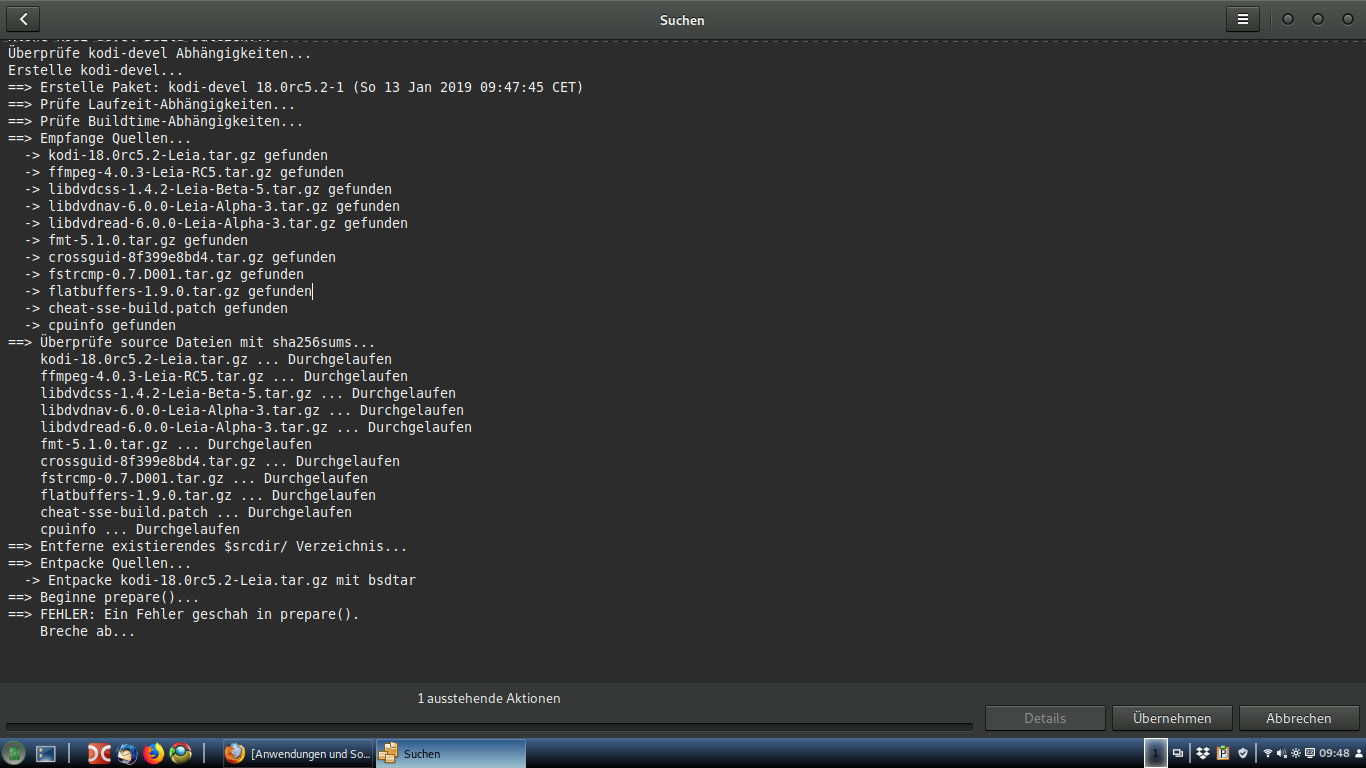Click the progress bar below pending actions

[x=488, y=726]
